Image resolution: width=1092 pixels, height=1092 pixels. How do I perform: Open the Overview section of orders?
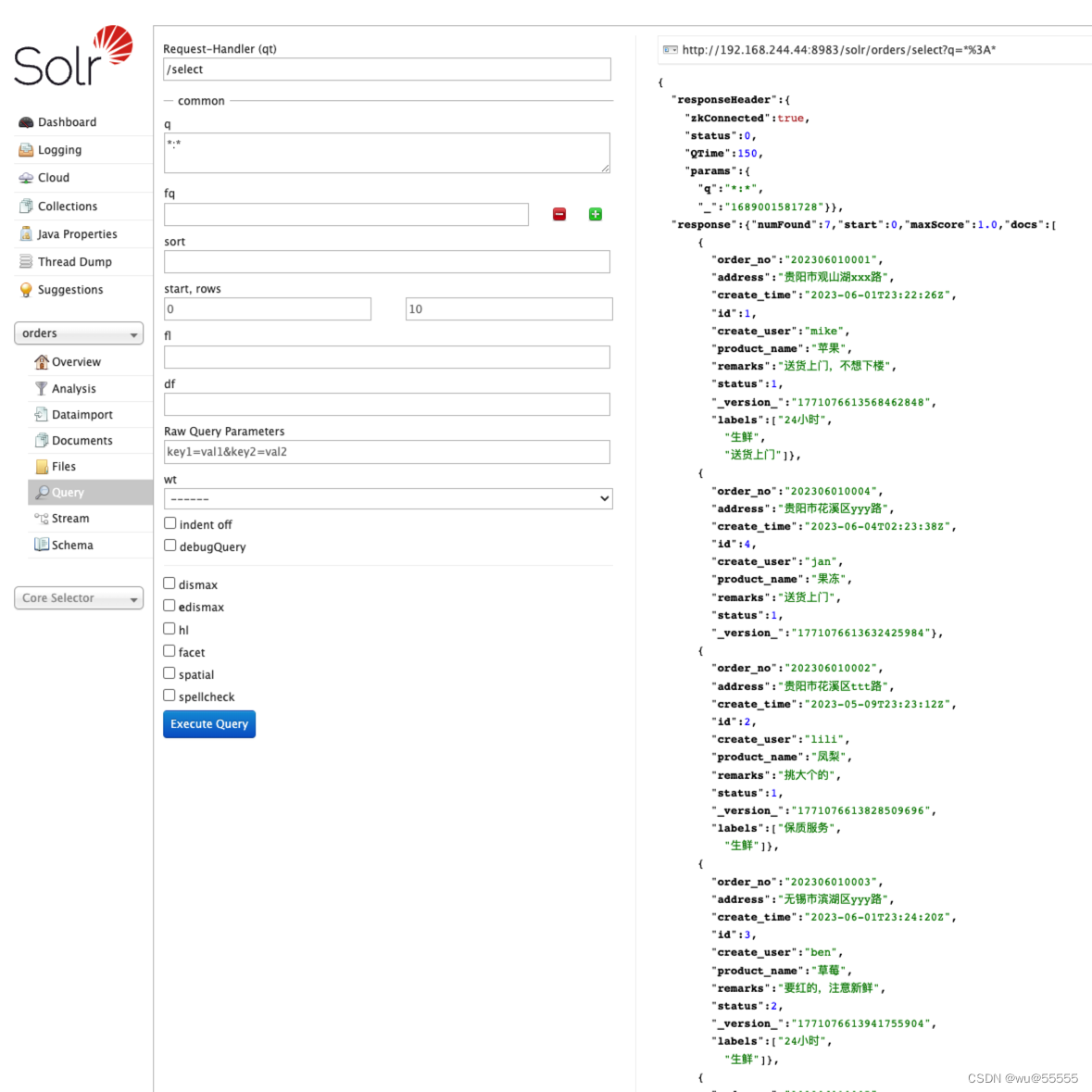tap(77, 362)
